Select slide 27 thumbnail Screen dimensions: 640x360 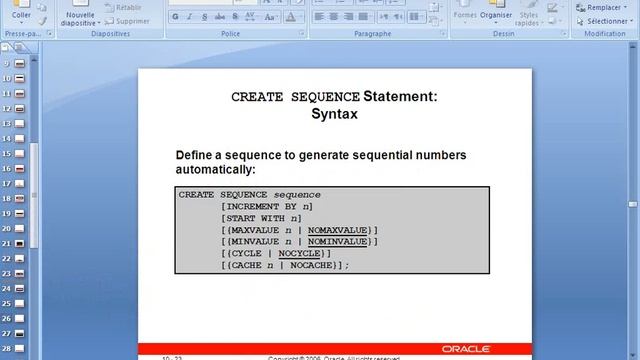click(20, 333)
